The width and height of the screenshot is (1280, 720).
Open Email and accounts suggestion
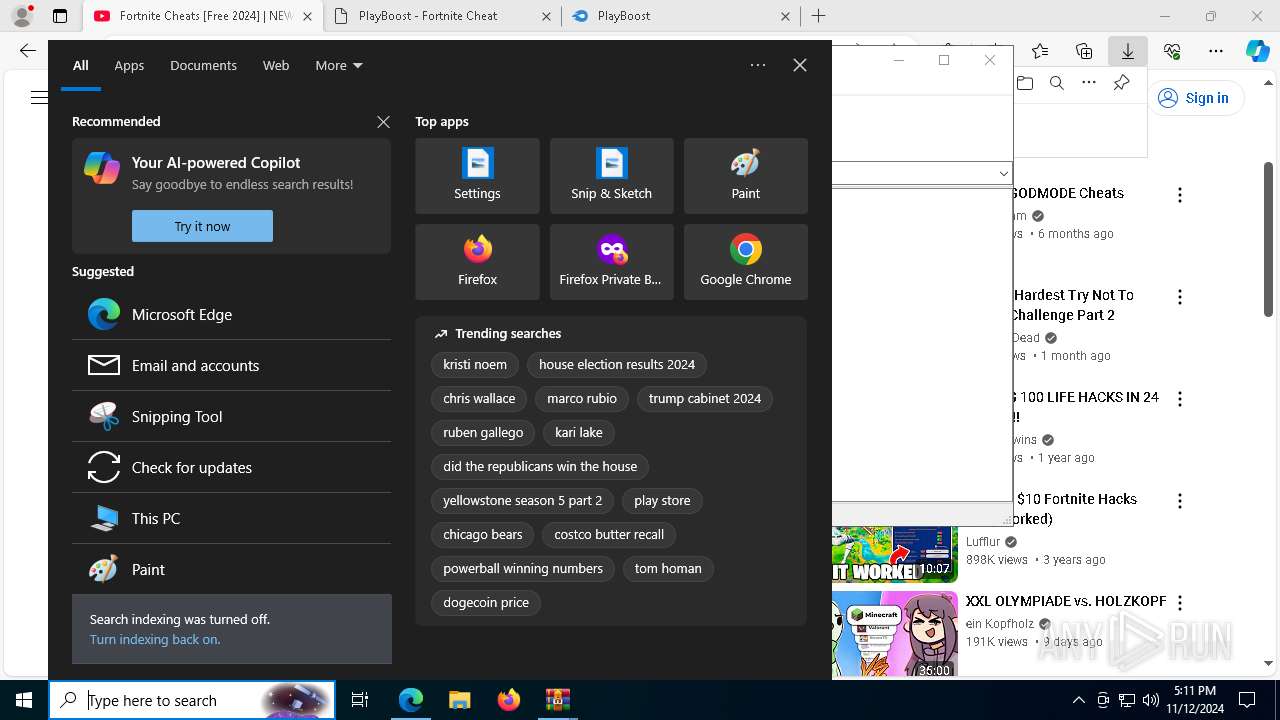[x=231, y=365]
